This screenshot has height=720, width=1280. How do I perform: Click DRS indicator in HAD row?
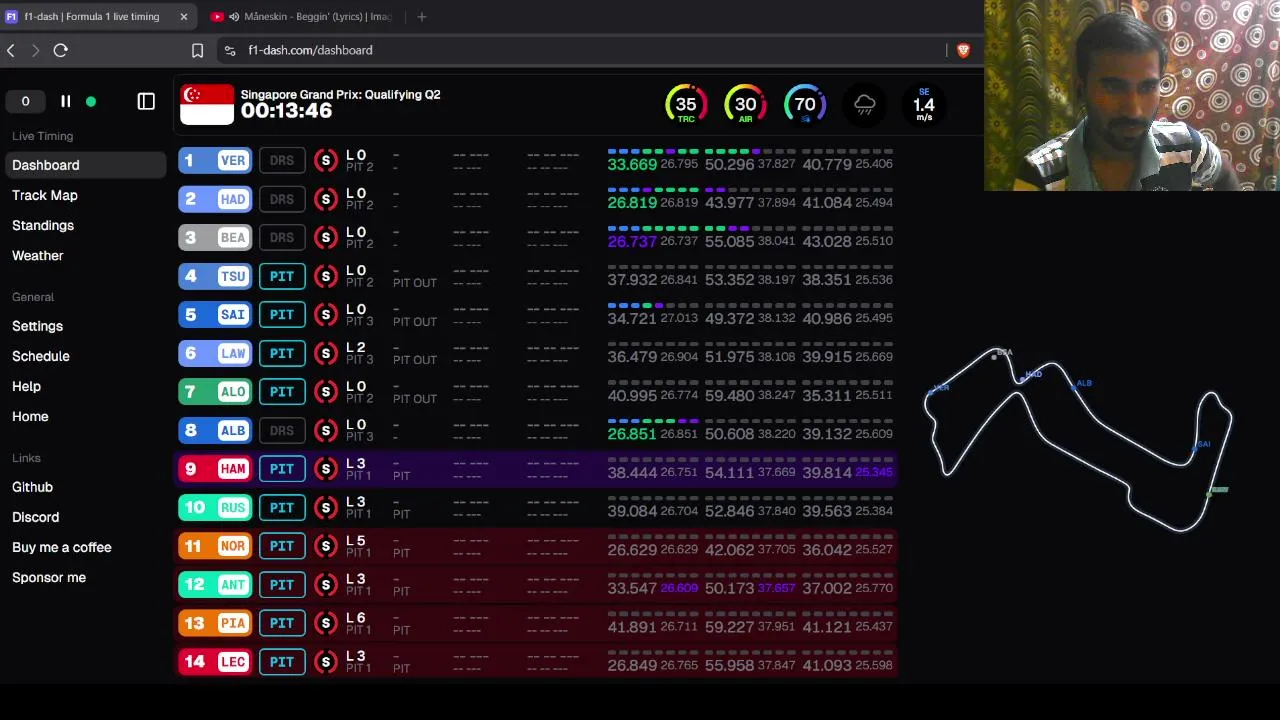[282, 199]
